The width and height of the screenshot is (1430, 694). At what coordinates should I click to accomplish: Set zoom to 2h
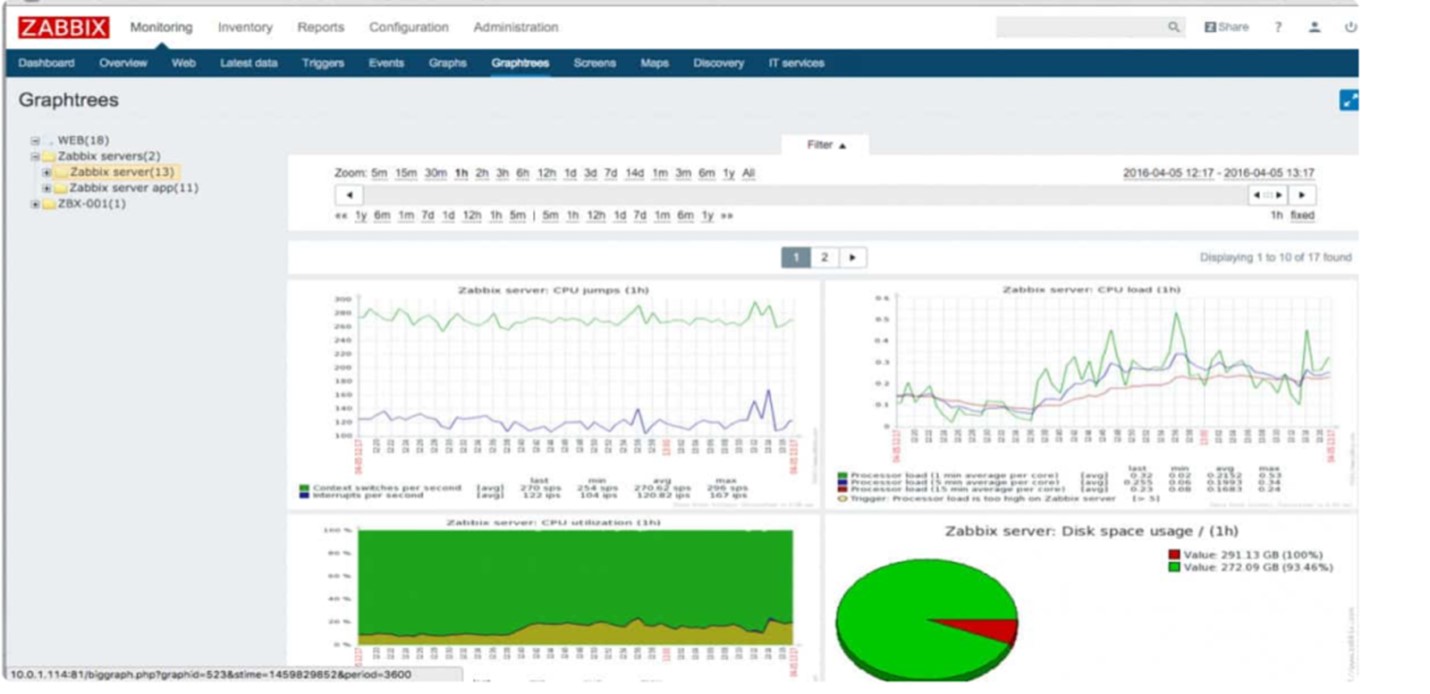pos(482,173)
